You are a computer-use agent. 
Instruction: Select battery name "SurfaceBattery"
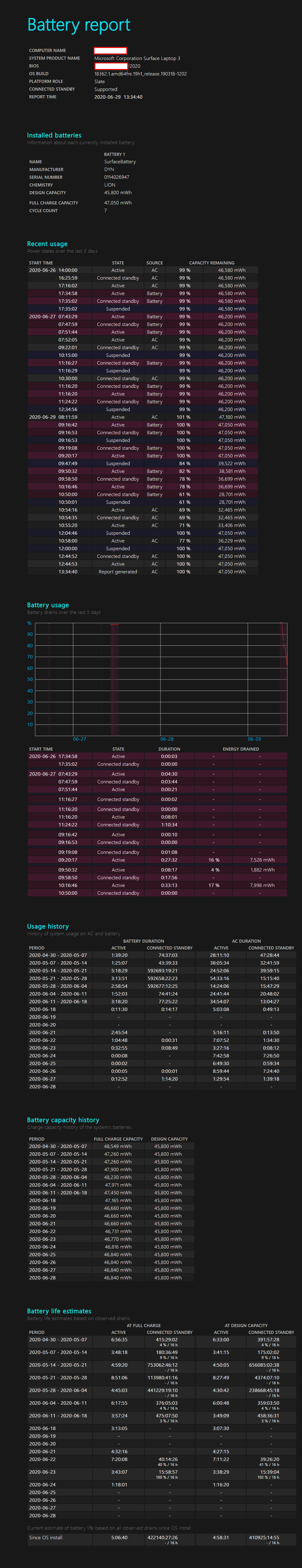(x=120, y=162)
